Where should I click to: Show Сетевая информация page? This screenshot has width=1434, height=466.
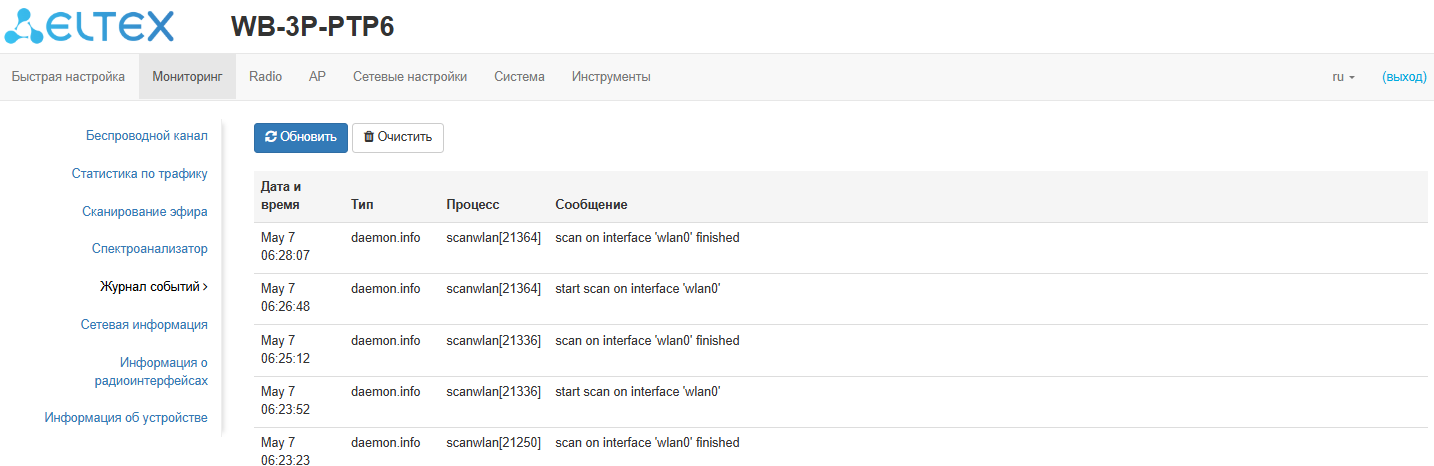pos(144,325)
